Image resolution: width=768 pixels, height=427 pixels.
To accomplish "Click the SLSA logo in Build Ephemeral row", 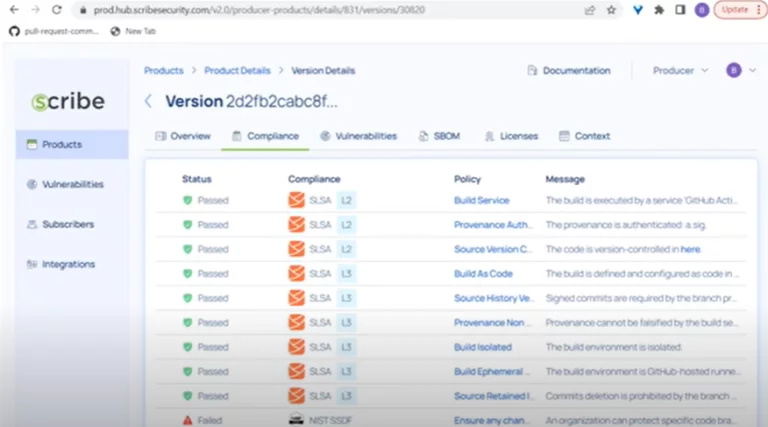I will [x=296, y=372].
